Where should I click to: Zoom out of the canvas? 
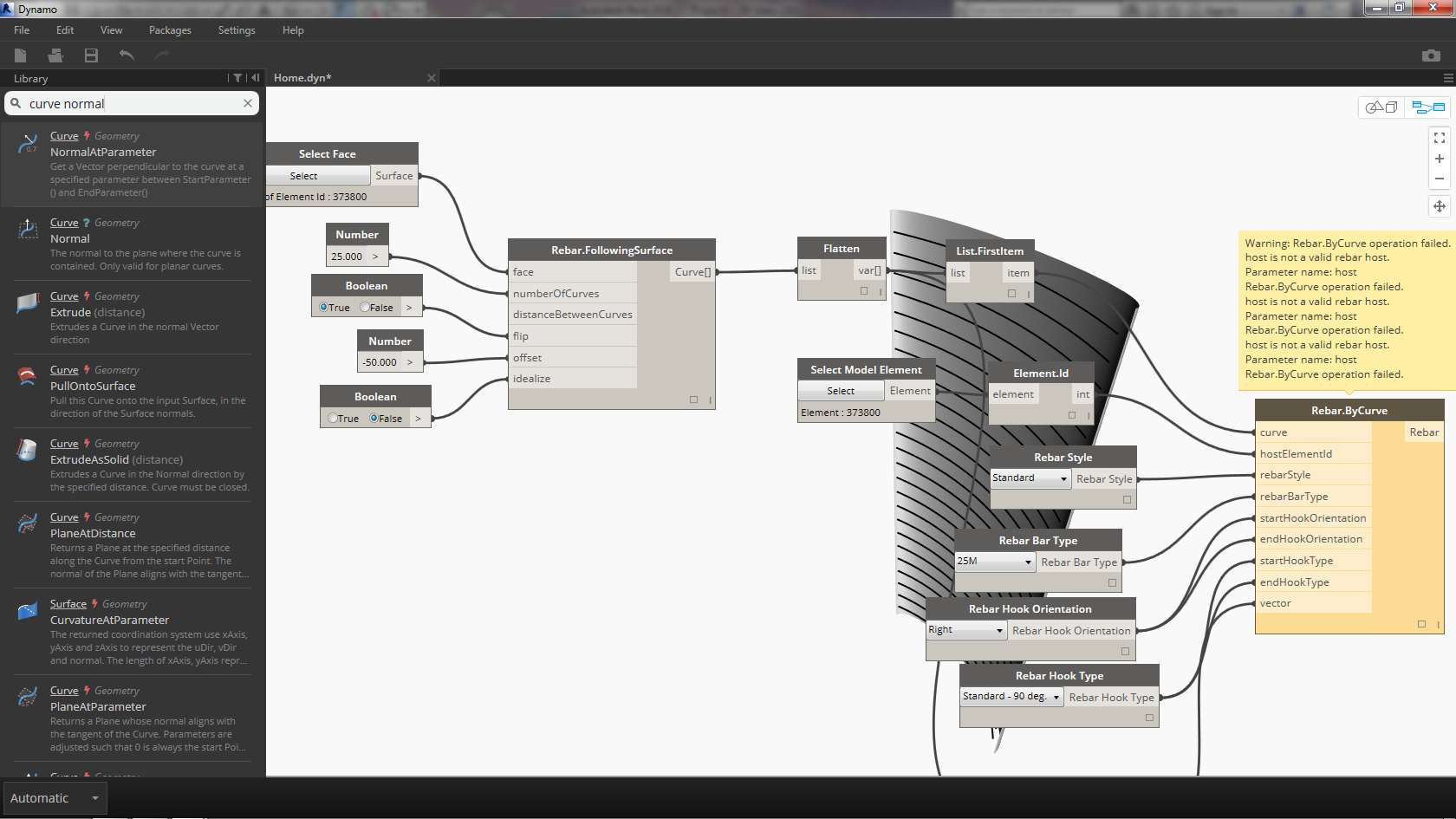(1440, 179)
